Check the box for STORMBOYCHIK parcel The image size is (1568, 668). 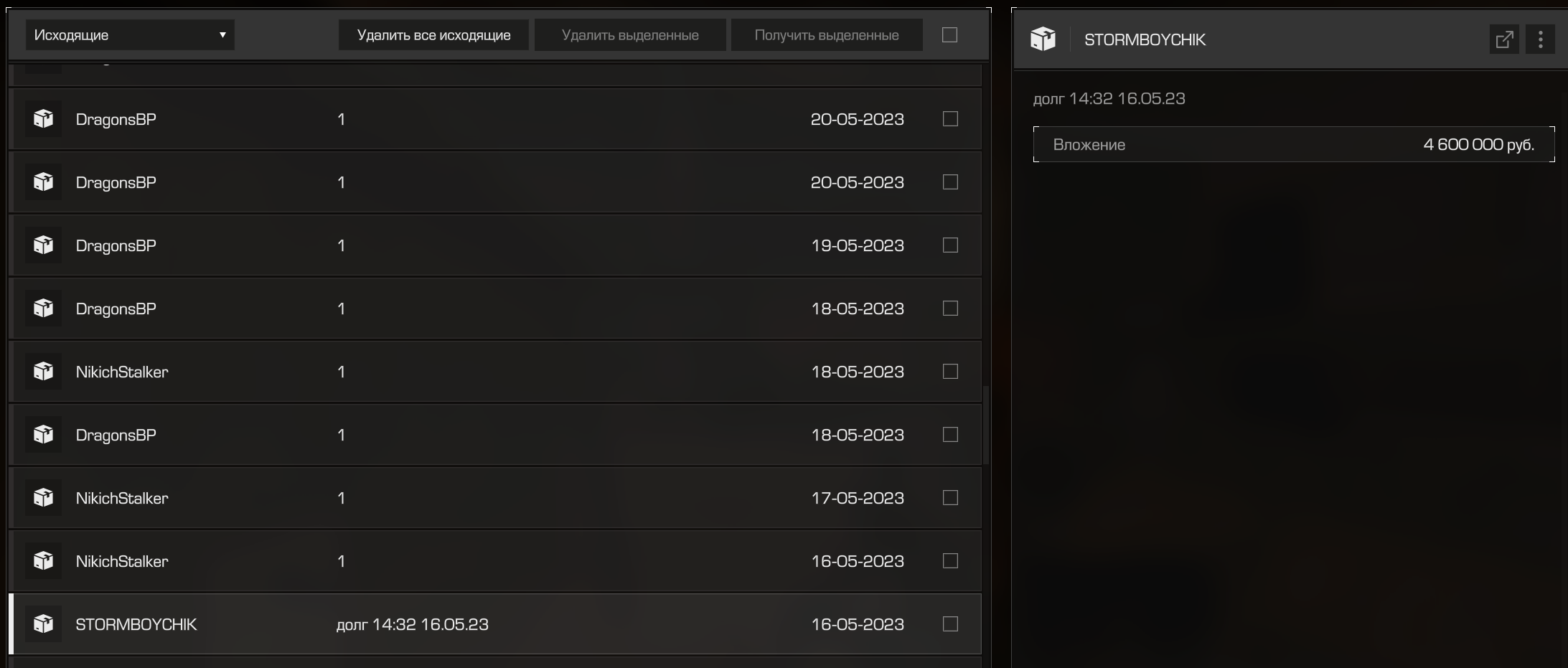(x=950, y=624)
